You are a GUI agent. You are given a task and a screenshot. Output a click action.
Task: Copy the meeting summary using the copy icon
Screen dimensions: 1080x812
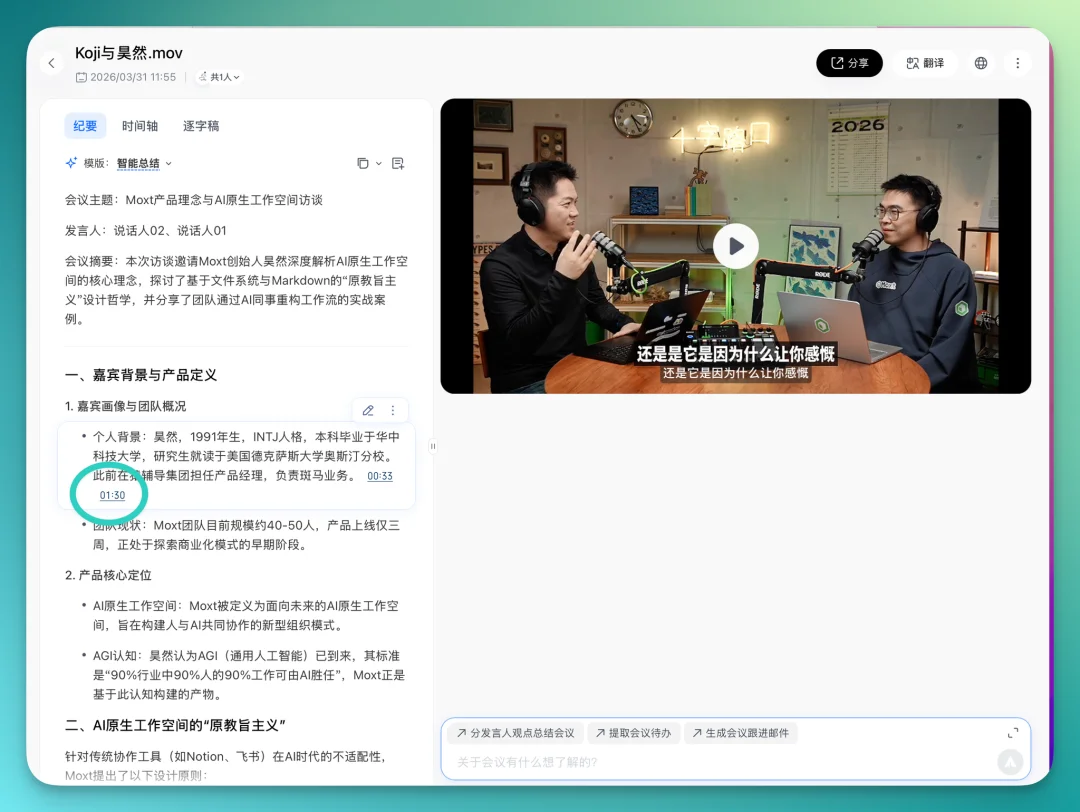pyautogui.click(x=363, y=163)
